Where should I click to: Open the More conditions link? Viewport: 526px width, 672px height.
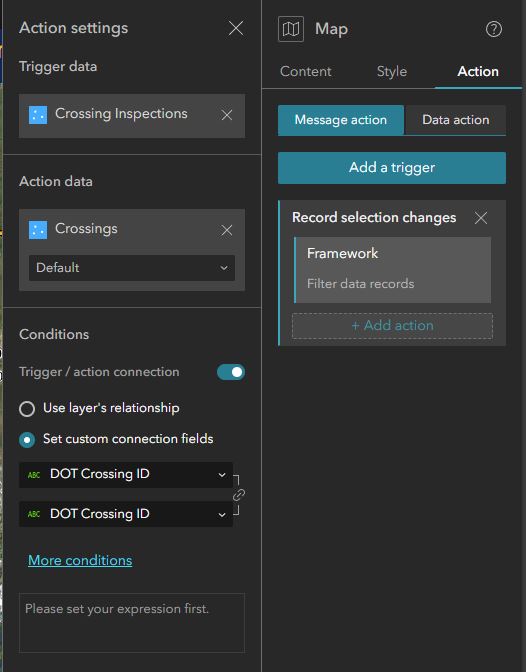pos(80,560)
